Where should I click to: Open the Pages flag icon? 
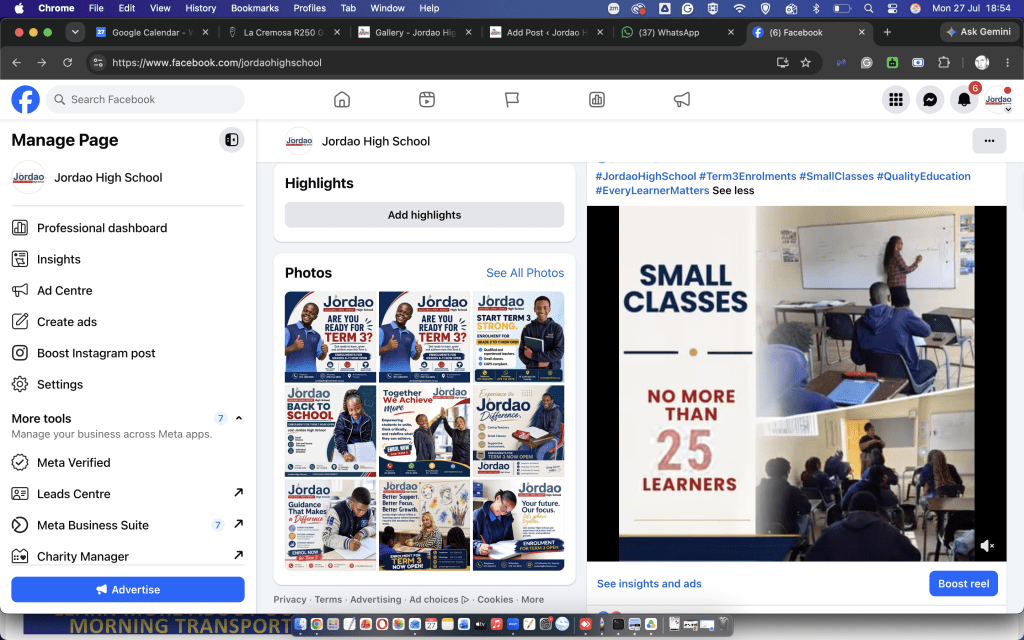[511, 99]
